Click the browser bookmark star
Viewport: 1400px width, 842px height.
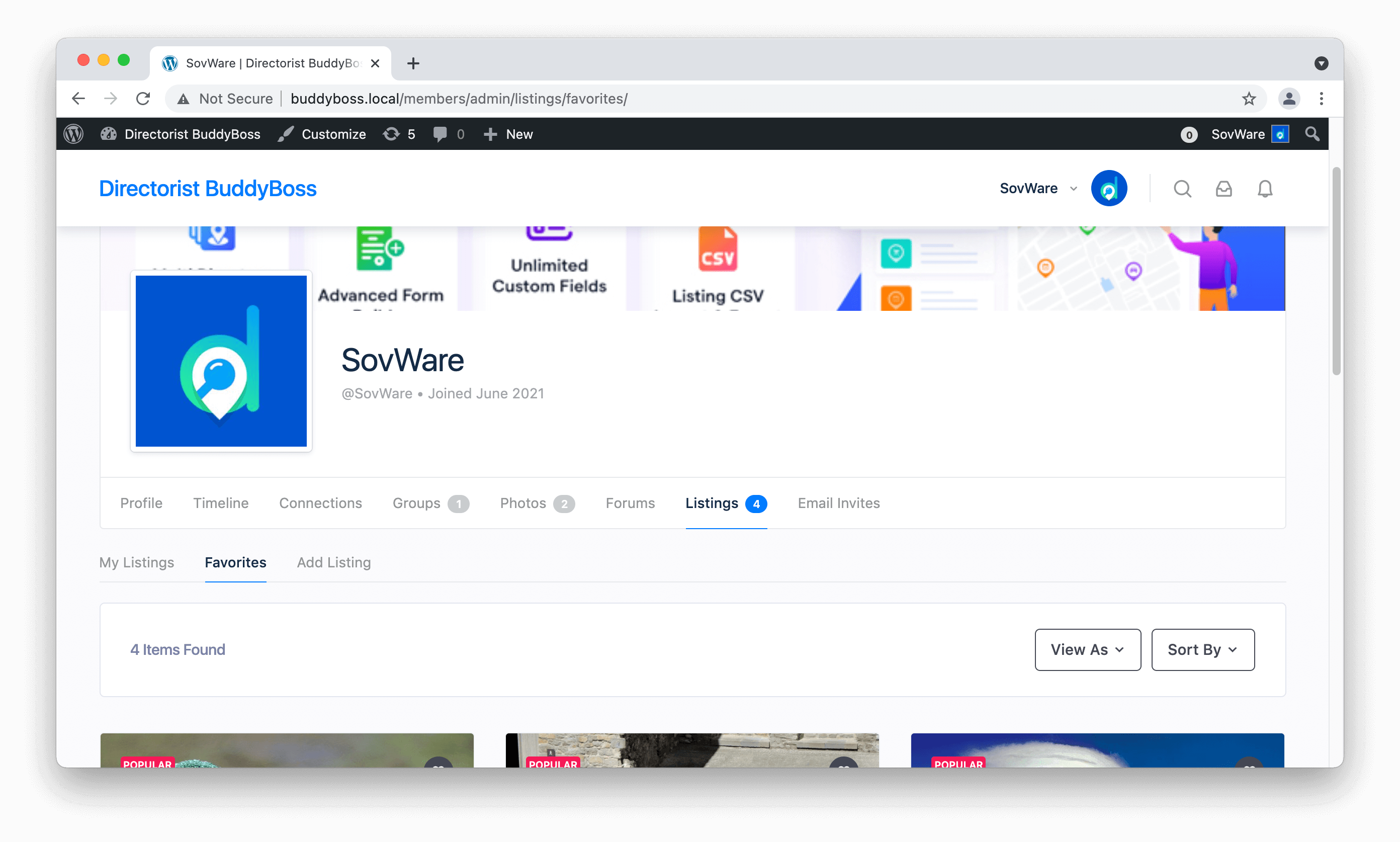pos(1249,98)
